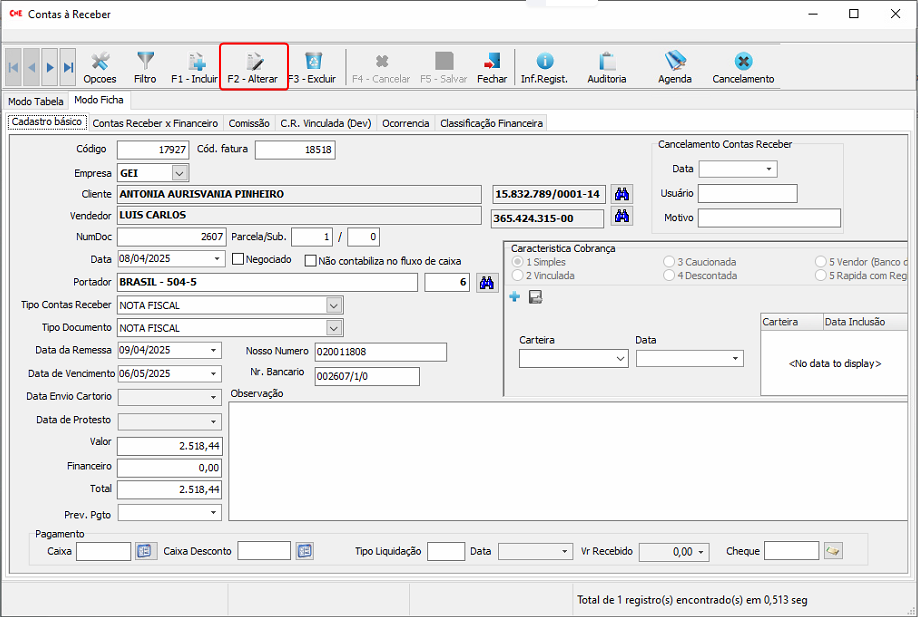Open the Agenda toolbar icon
This screenshot has height=617, width=918.
coord(675,62)
